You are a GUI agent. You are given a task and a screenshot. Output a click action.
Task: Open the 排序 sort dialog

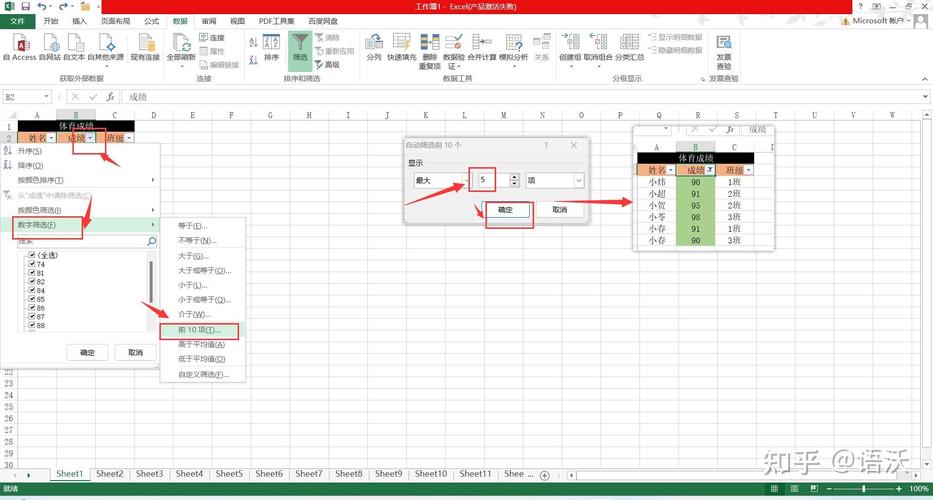point(271,48)
